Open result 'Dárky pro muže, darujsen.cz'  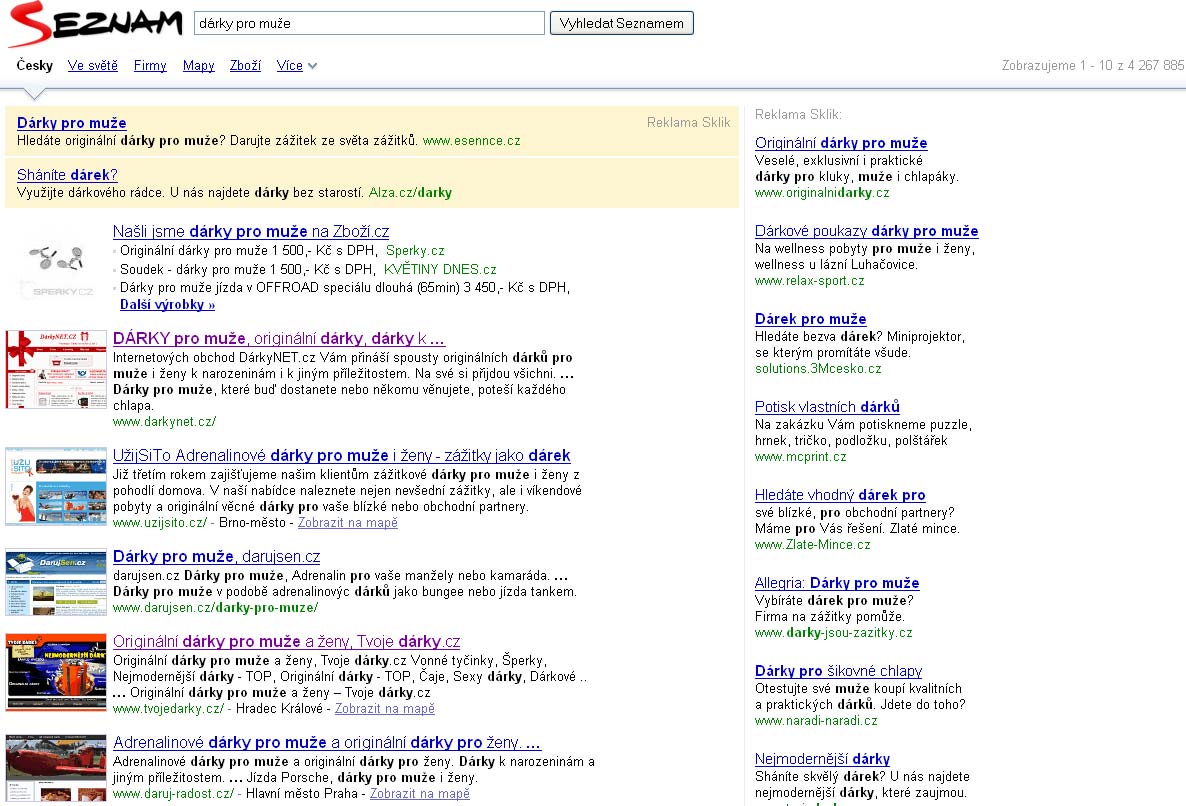pyautogui.click(x=216, y=556)
